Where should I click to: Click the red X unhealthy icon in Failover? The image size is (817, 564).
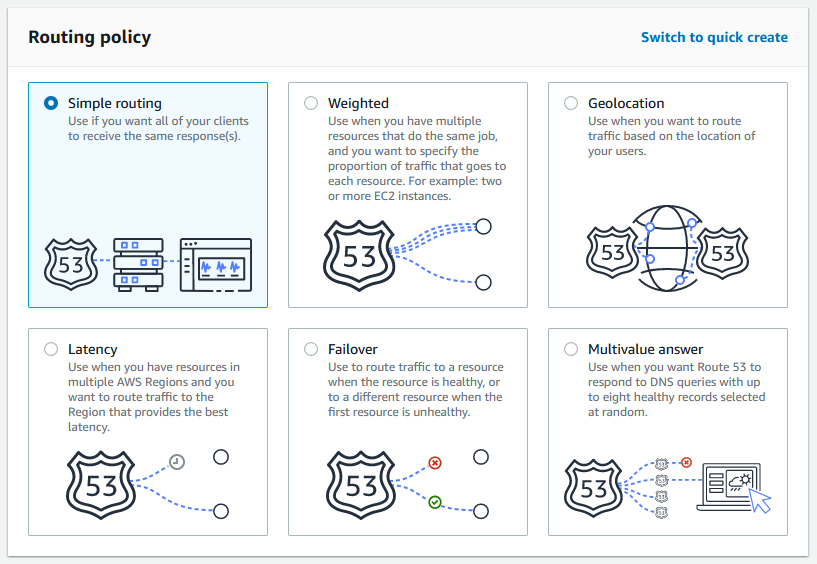[435, 462]
